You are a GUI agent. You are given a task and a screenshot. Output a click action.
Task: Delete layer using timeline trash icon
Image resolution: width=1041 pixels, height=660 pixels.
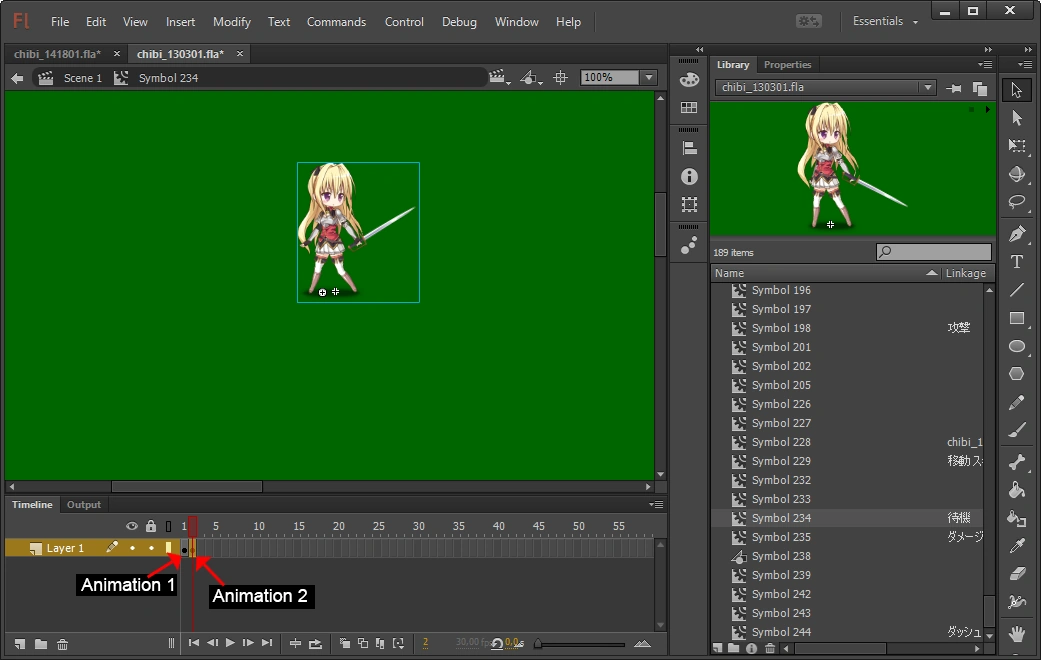click(x=62, y=644)
